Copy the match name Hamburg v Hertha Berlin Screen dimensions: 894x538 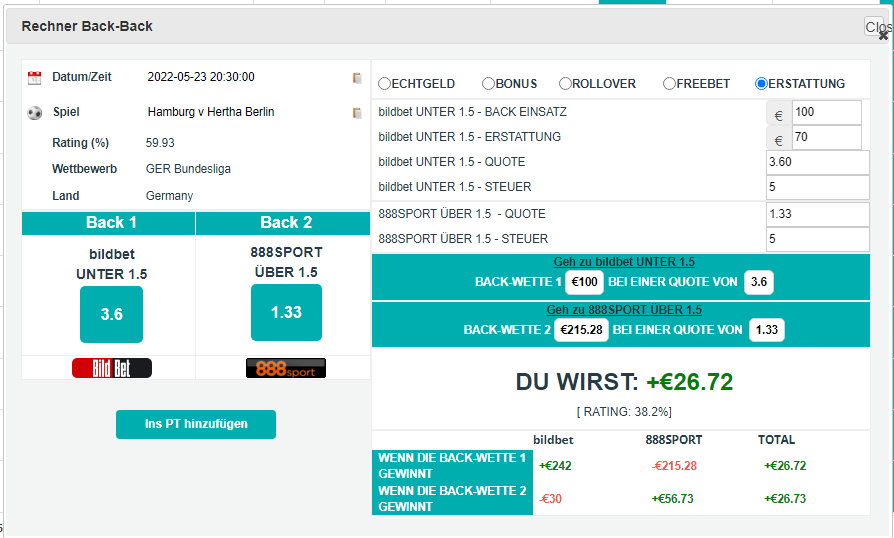point(357,113)
